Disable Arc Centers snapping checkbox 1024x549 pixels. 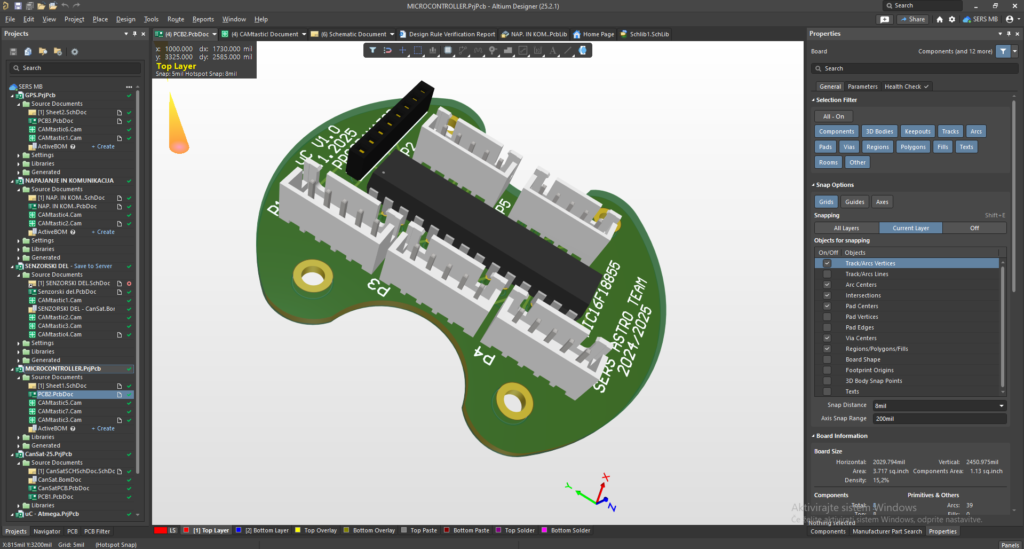point(826,284)
